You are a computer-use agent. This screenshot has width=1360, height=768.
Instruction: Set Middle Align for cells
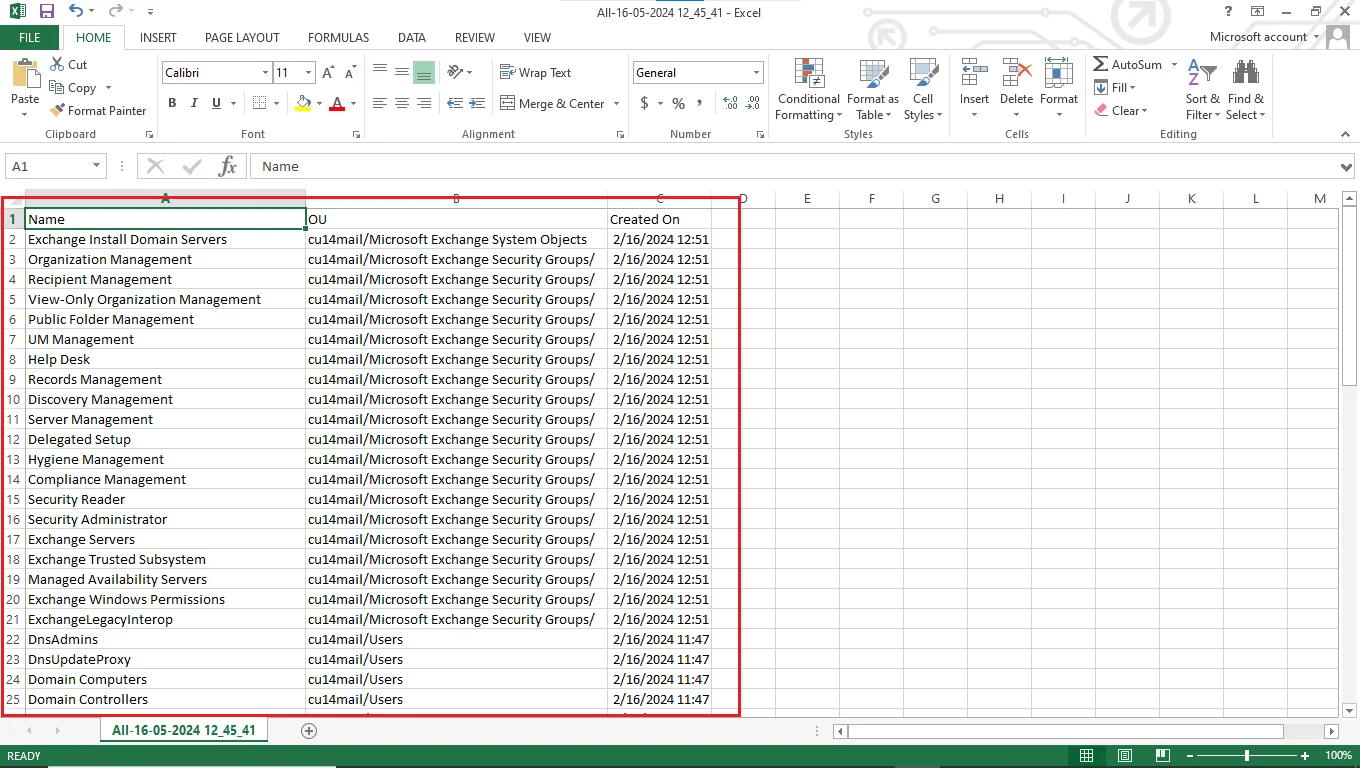coord(402,72)
